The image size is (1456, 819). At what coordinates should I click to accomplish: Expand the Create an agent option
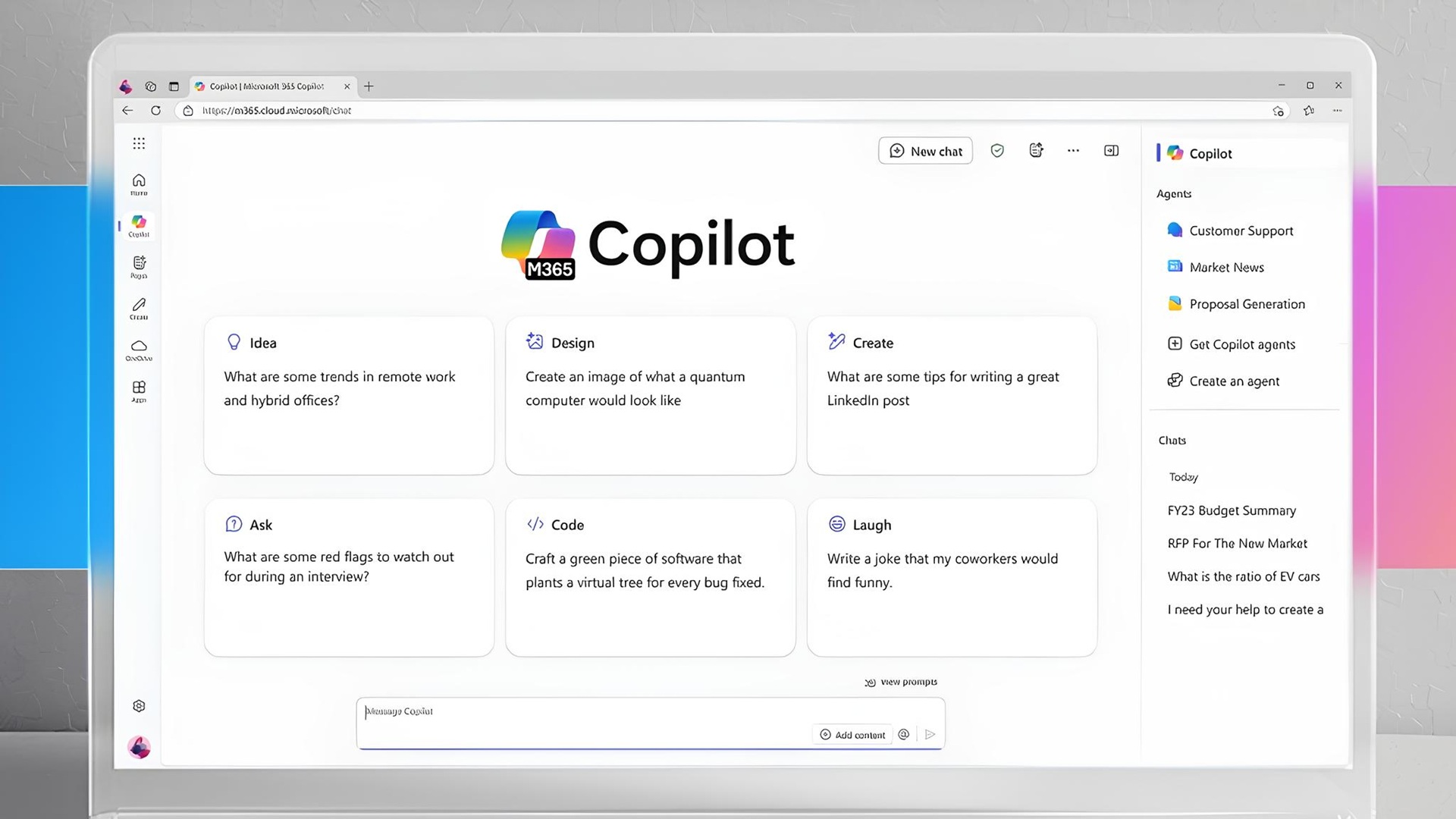coord(1234,380)
